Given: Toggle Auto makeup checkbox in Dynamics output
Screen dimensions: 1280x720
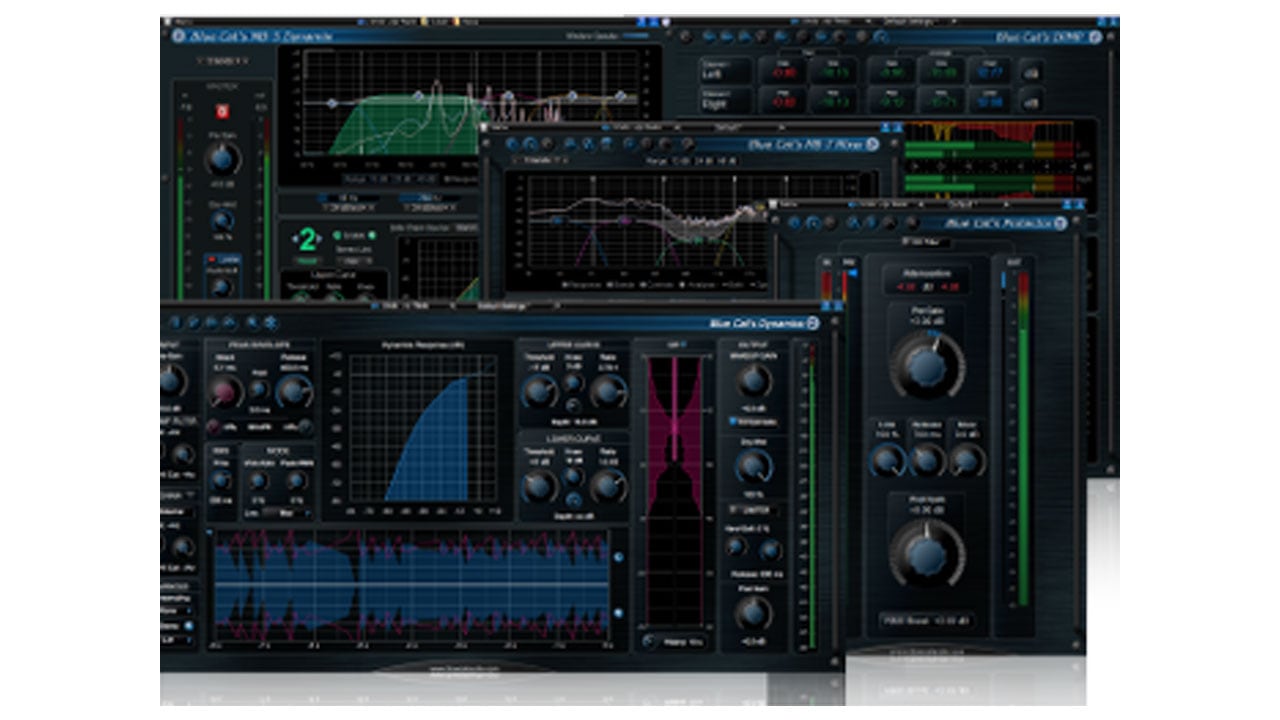Looking at the screenshot, I should pyautogui.click(x=734, y=422).
